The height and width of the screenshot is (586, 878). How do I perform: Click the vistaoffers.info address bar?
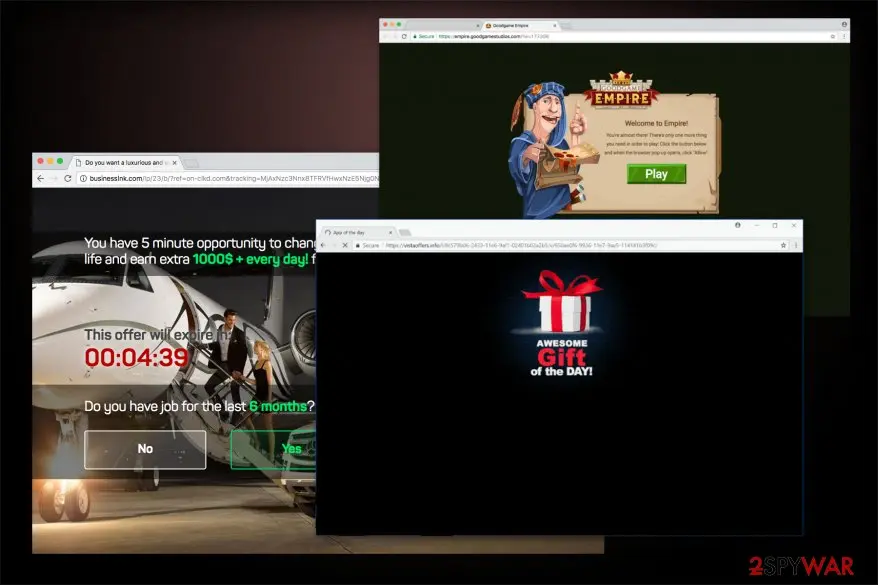pyautogui.click(x=571, y=245)
